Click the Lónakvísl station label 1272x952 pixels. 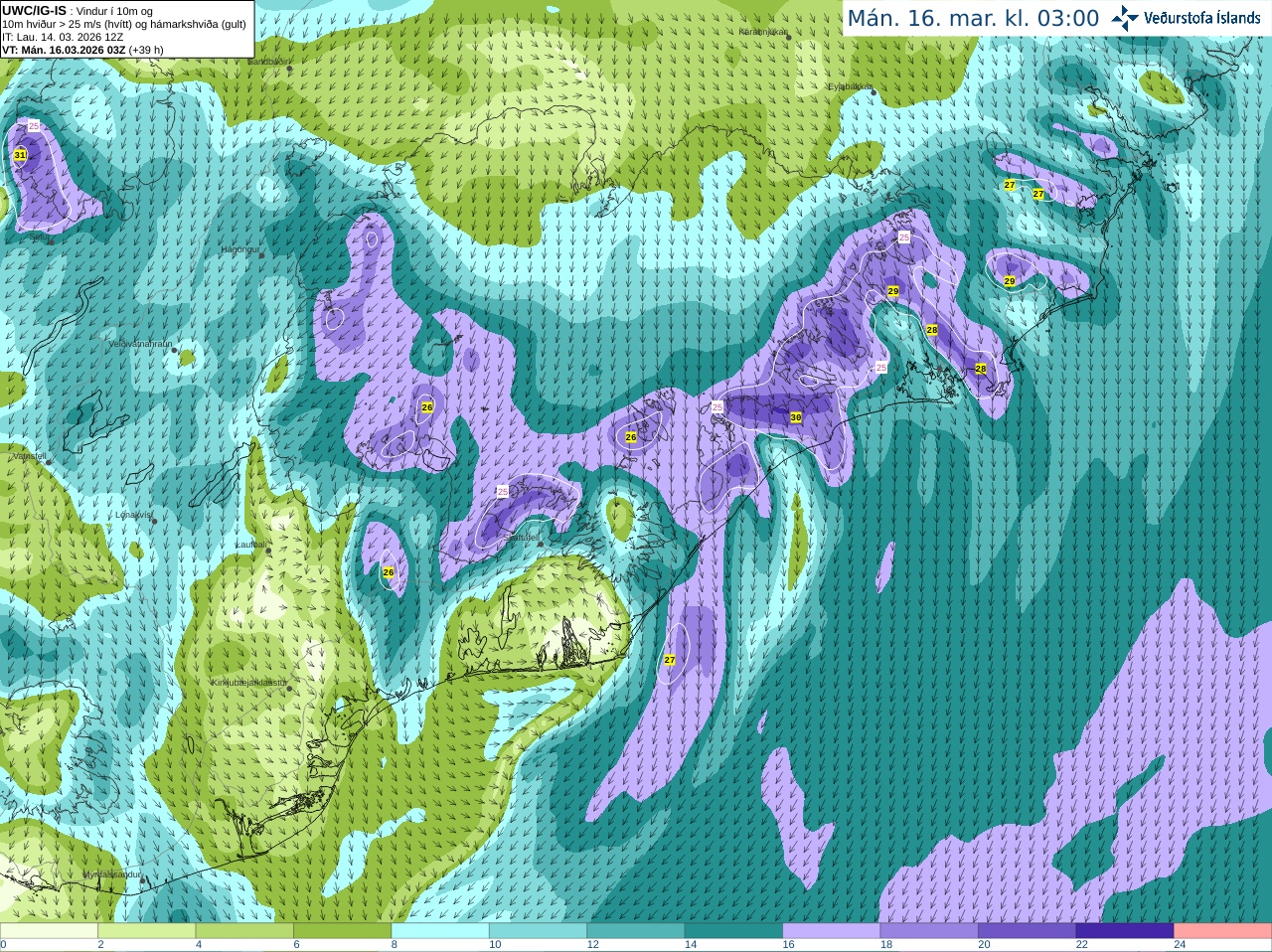pos(133,515)
